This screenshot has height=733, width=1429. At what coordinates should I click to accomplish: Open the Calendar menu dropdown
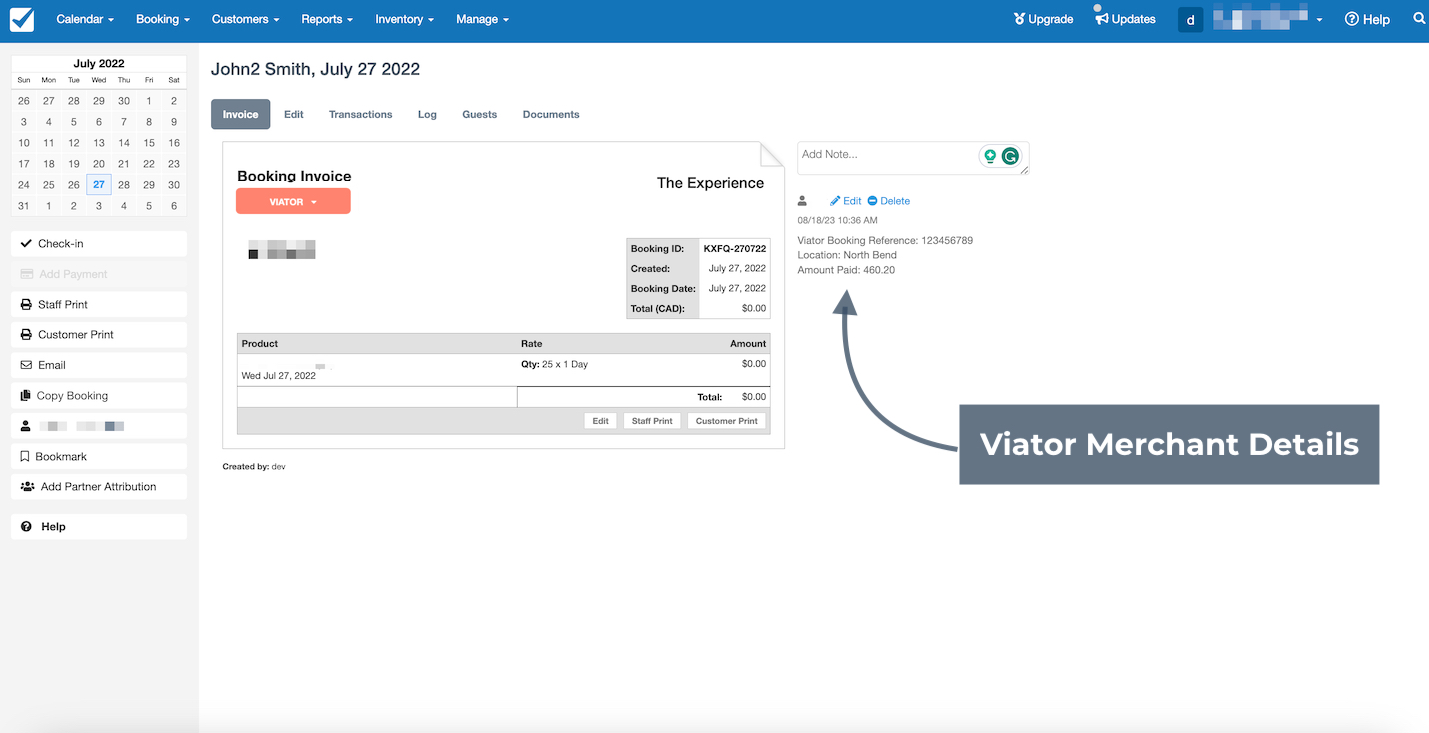85,19
